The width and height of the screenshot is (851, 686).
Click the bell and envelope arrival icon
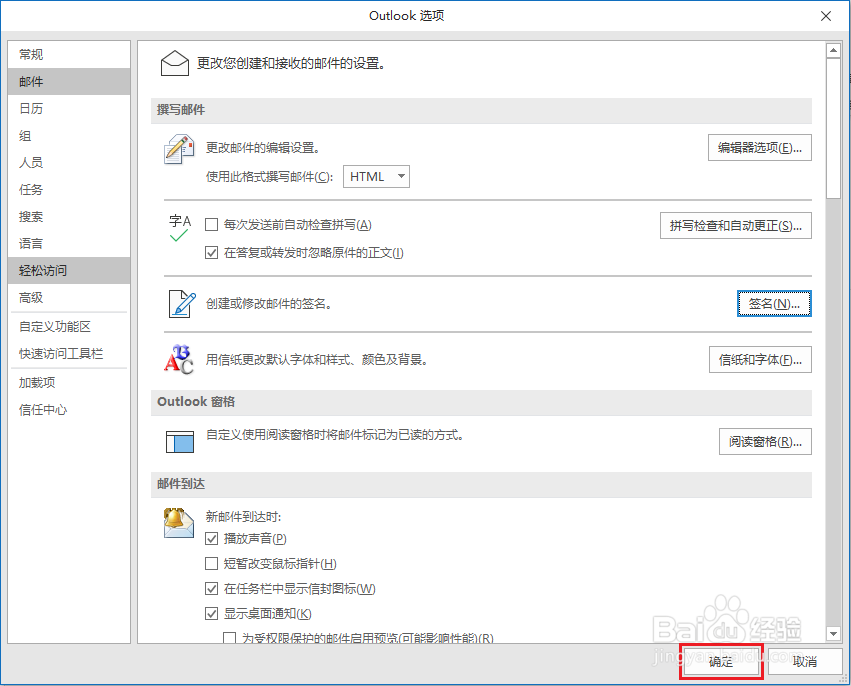coord(179,523)
